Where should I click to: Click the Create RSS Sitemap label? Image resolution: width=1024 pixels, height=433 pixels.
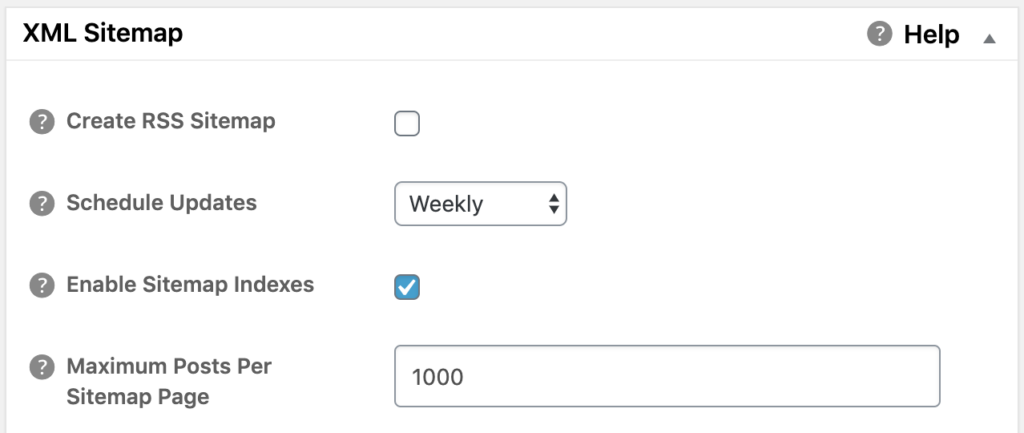[x=170, y=121]
